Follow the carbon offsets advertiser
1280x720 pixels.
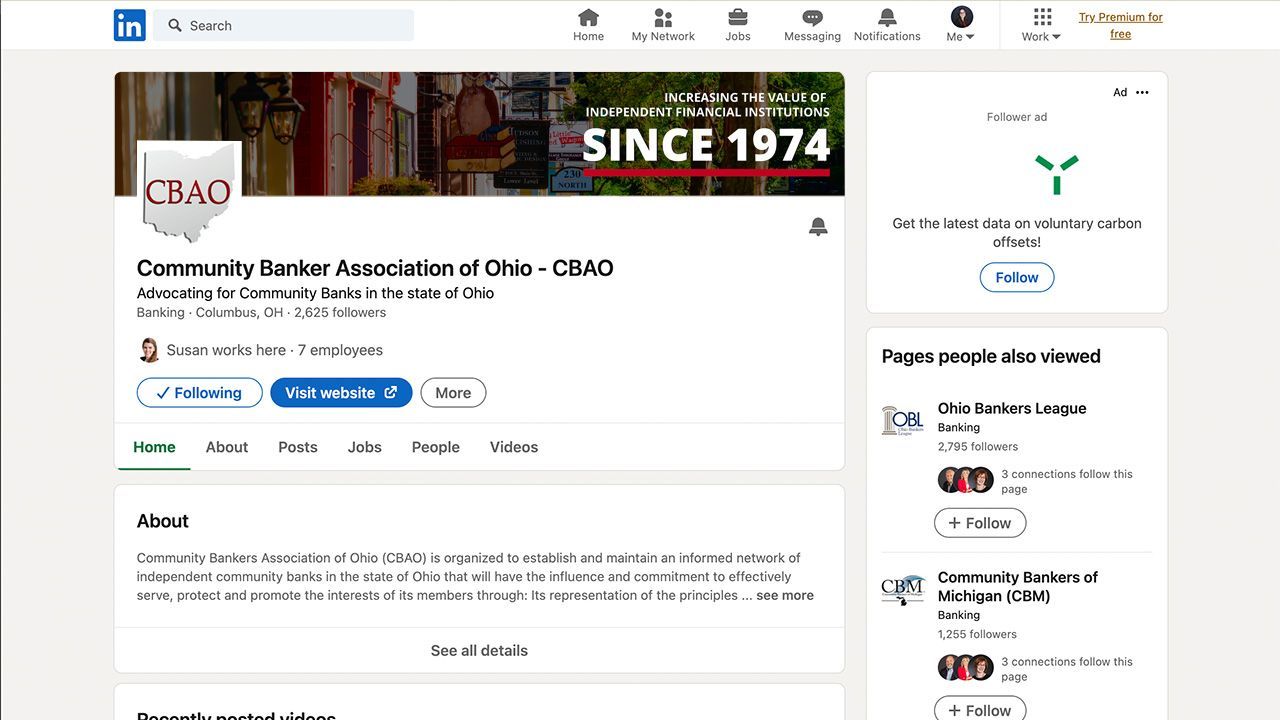click(1017, 277)
